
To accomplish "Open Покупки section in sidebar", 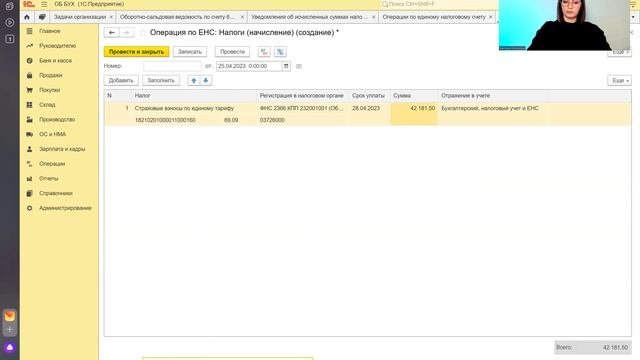I will 49,90.
